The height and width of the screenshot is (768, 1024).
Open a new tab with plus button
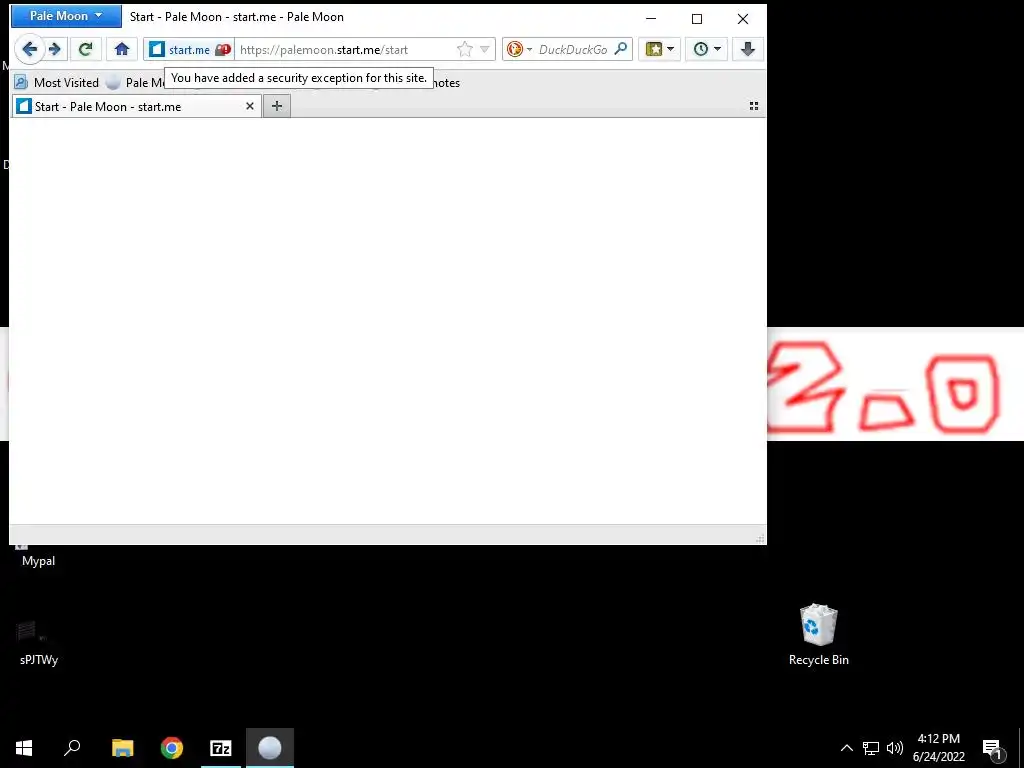(x=277, y=106)
